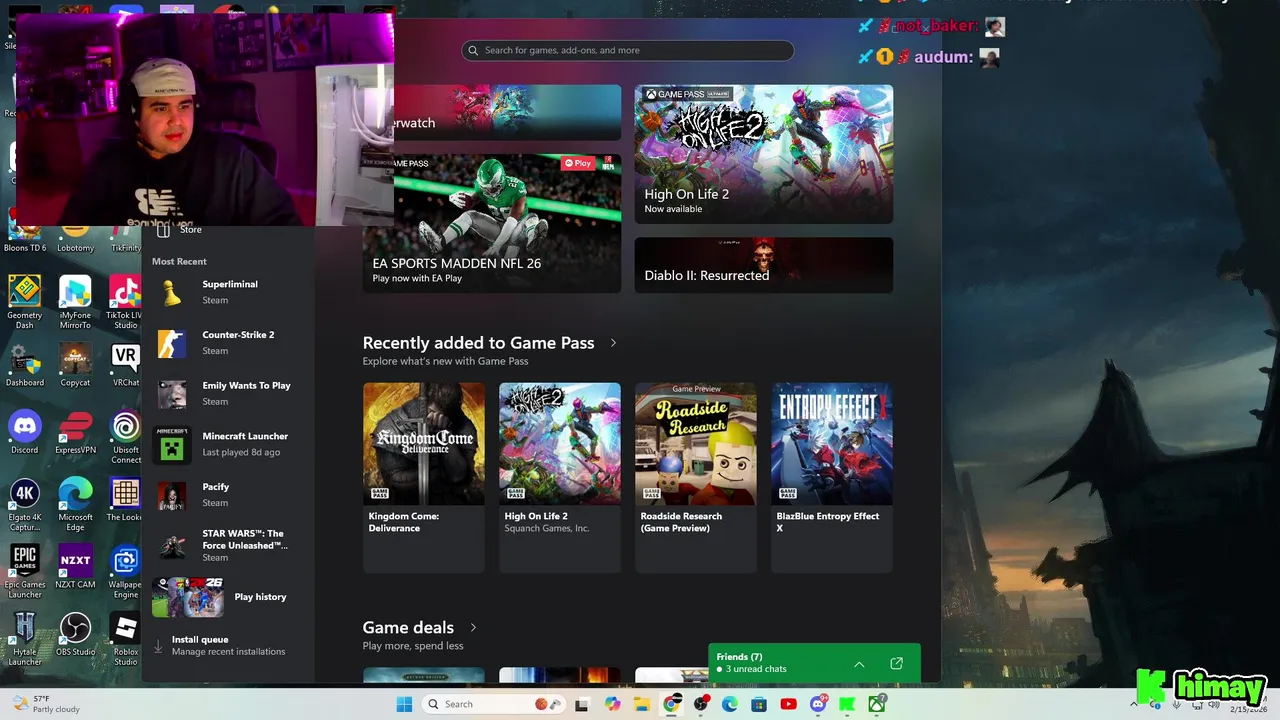Image resolution: width=1280 pixels, height=720 pixels.
Task: Open Pacify from the Most Recent list
Action: tap(228, 495)
